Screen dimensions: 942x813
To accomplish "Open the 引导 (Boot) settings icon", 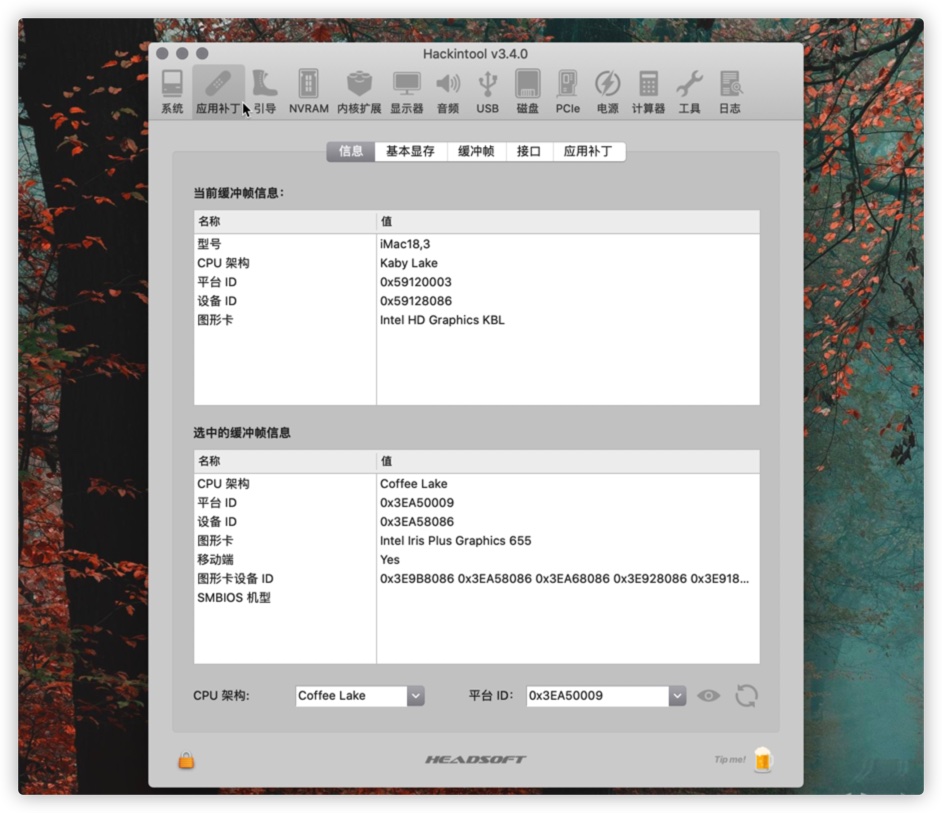I will (264, 90).
